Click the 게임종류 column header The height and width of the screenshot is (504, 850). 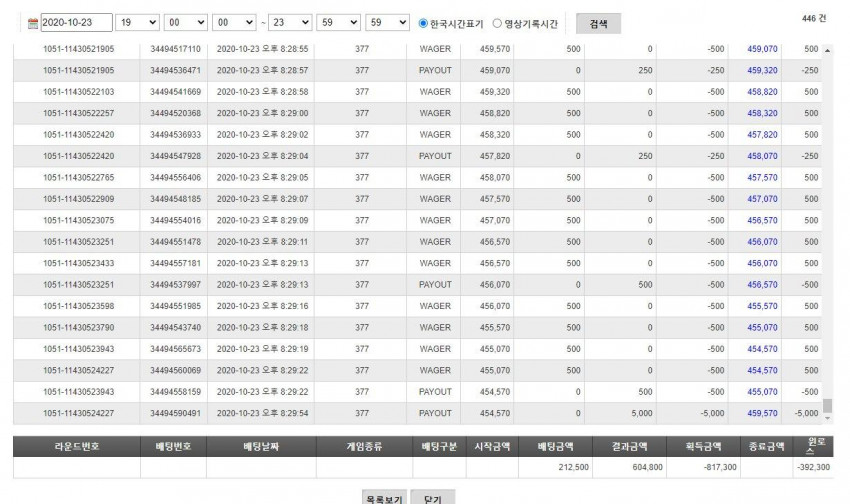coord(364,447)
